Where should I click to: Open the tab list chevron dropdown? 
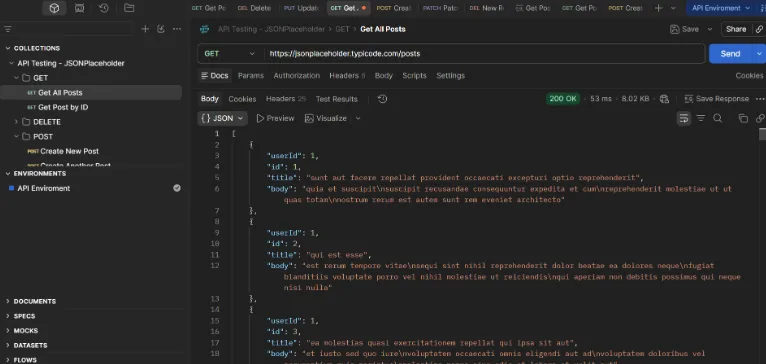coord(673,8)
